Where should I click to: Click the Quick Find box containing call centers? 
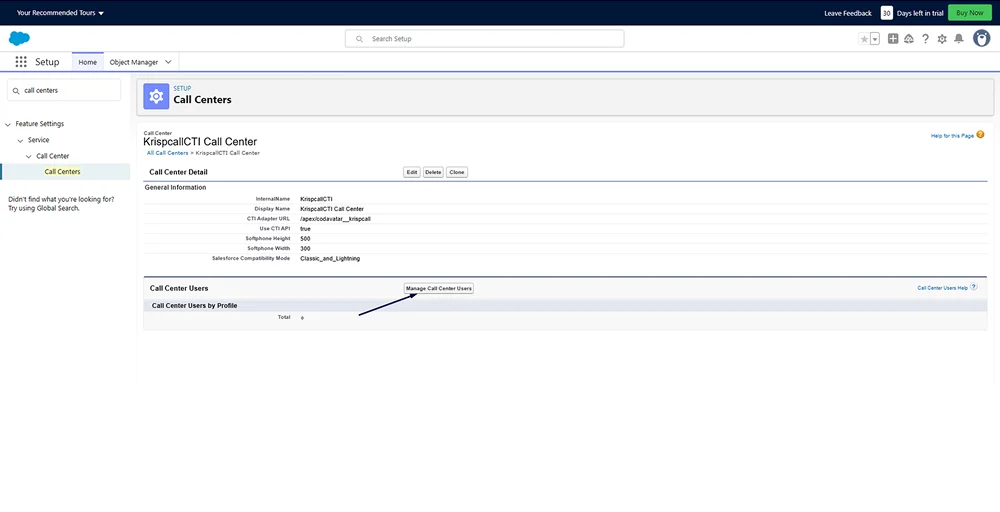coord(64,91)
